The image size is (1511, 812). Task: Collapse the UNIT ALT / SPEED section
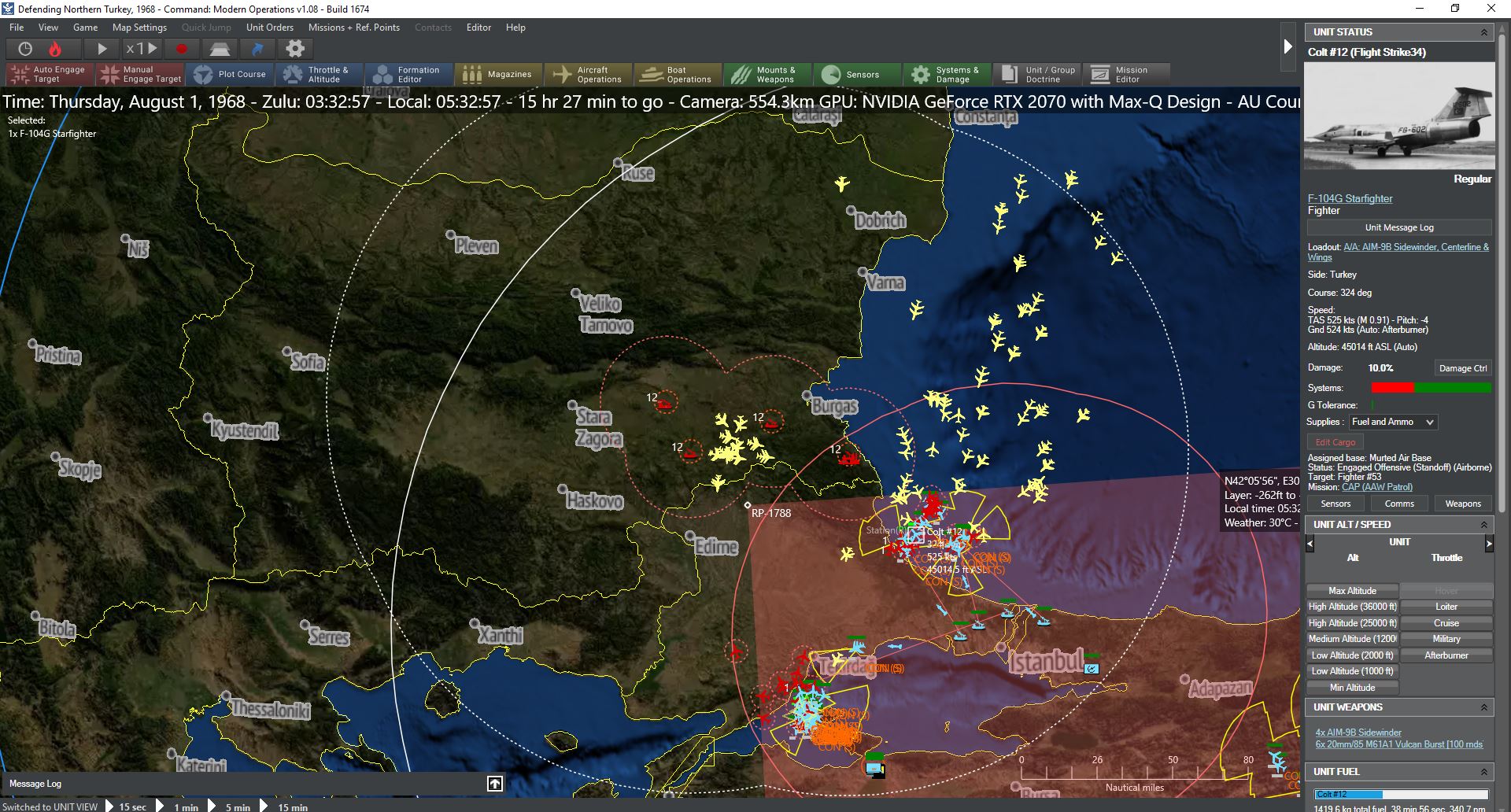coord(1484,525)
